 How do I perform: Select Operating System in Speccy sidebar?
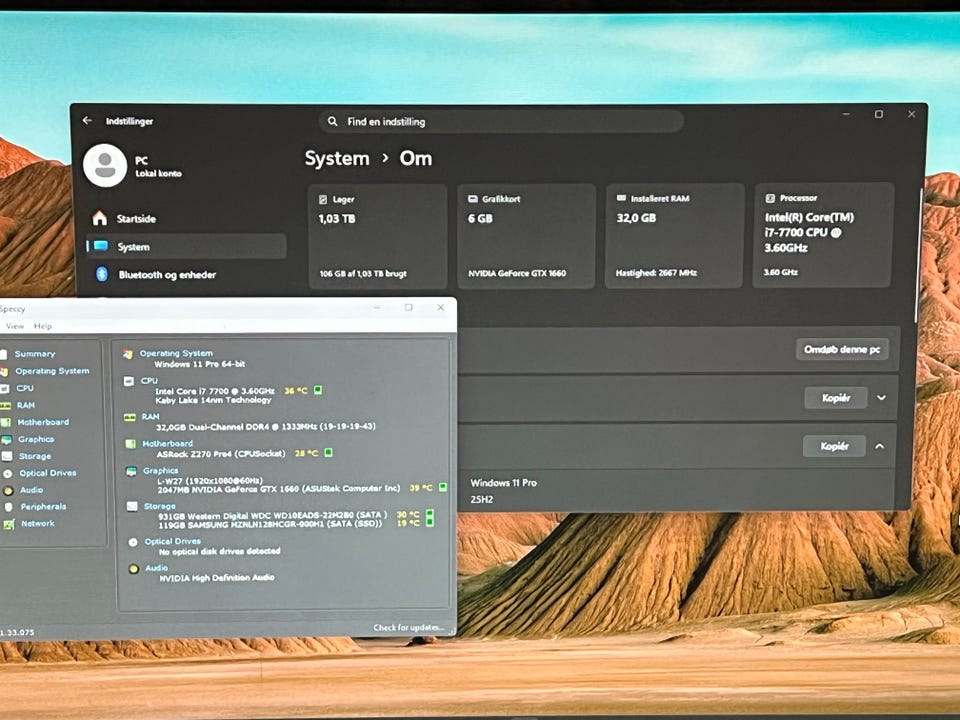[52, 371]
